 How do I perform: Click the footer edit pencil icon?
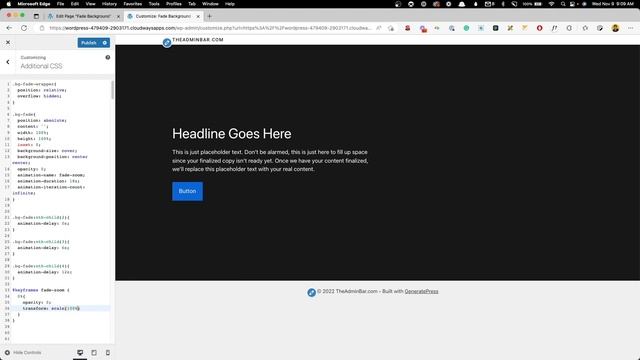click(311, 292)
